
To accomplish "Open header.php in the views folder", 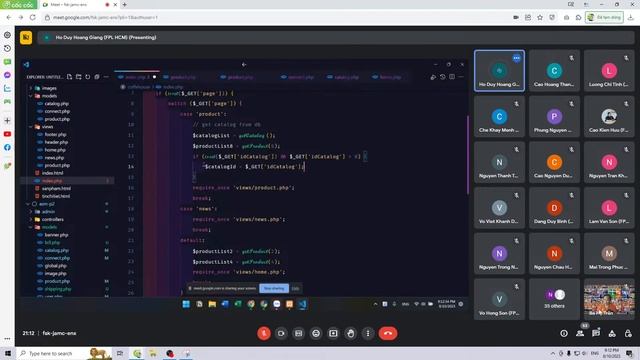I will click(x=56, y=142).
